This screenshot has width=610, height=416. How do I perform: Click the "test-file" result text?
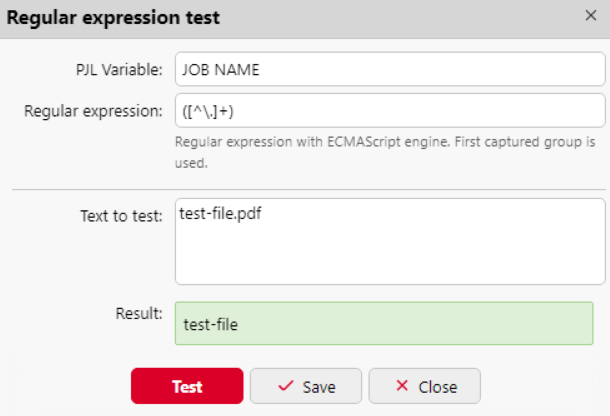click(211, 325)
